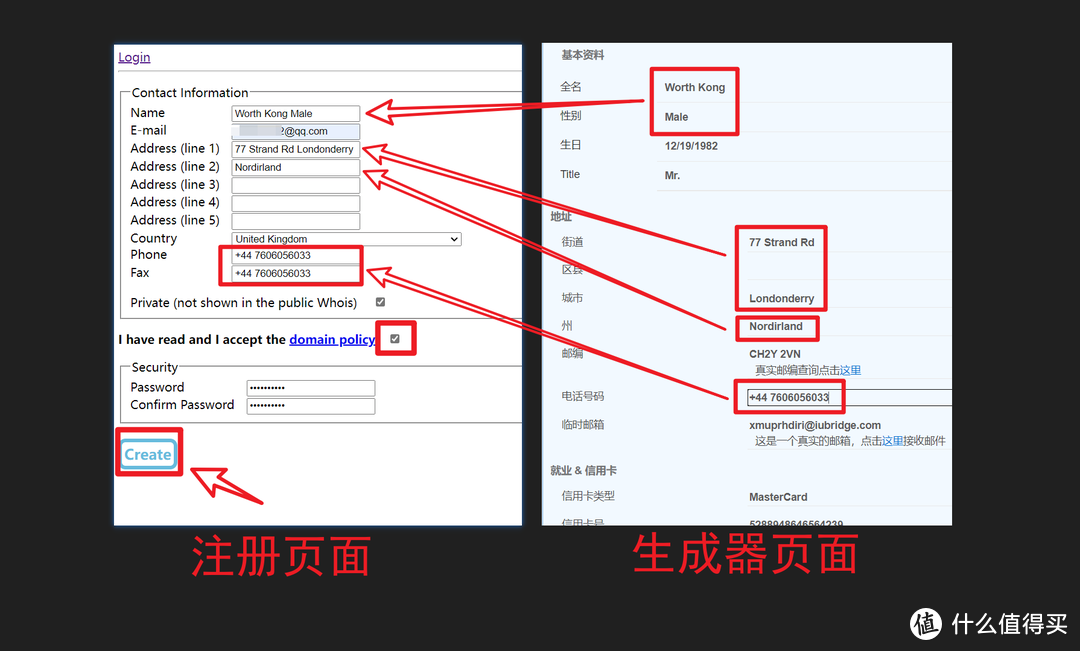Click the 就业 & 信用卡 section heading
This screenshot has height=651, width=1080.
tap(583, 471)
